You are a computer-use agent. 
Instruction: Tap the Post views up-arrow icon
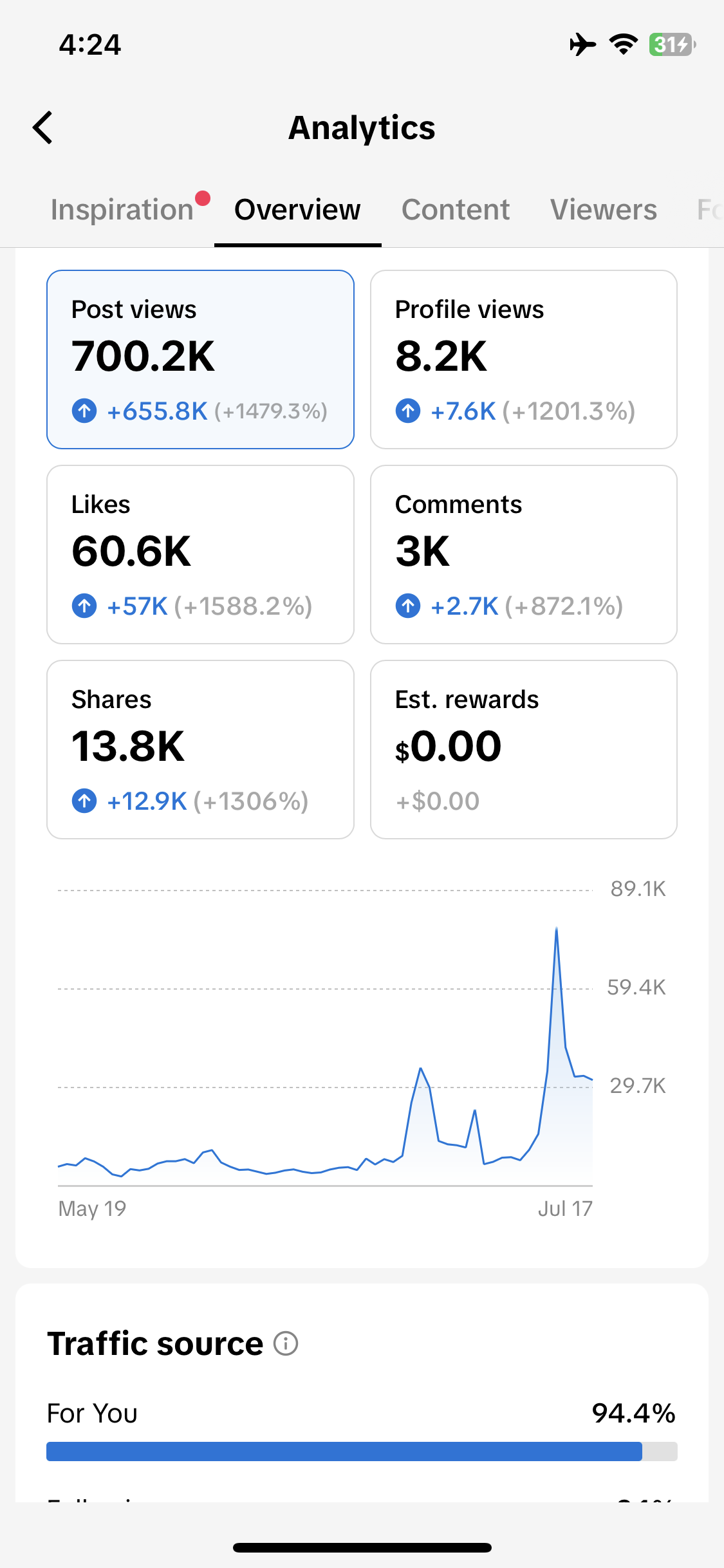pyautogui.click(x=84, y=411)
